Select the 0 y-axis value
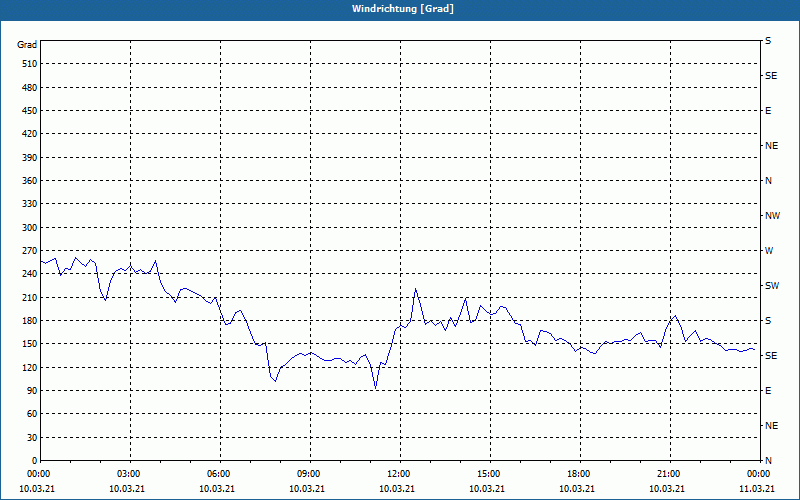The height and width of the screenshot is (500, 800). (x=35, y=460)
